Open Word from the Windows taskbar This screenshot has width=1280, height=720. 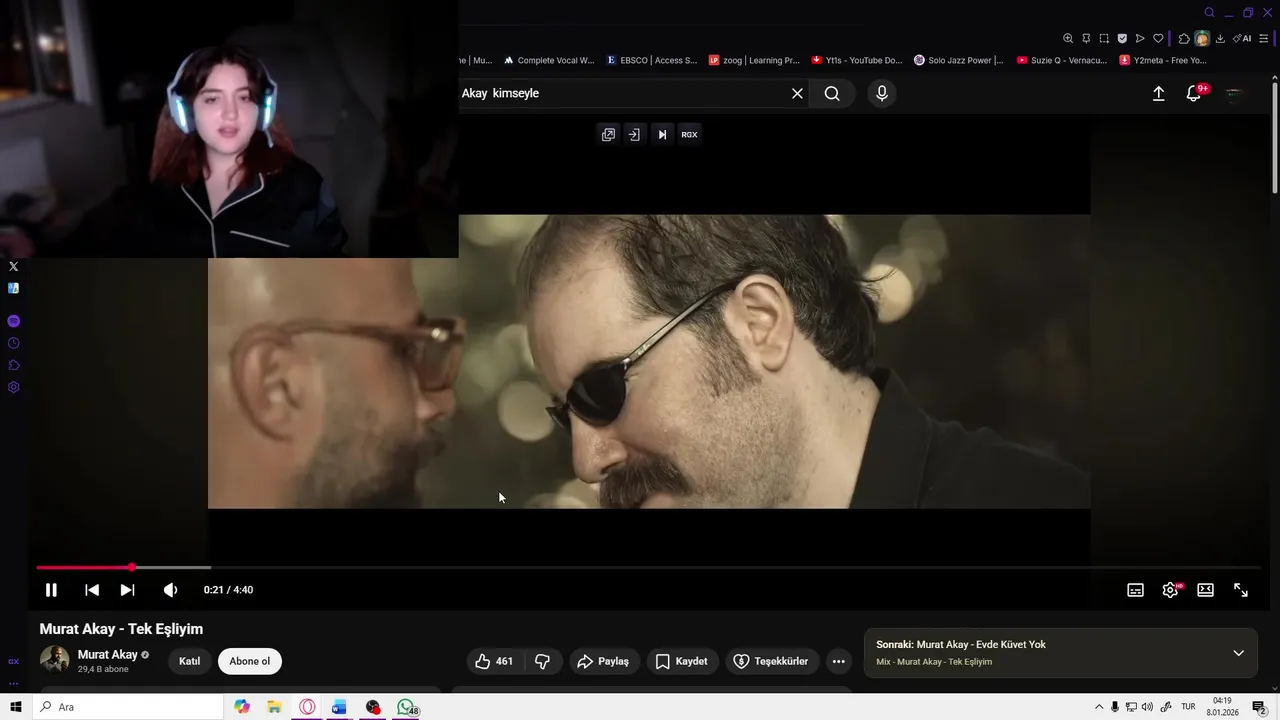coord(339,707)
